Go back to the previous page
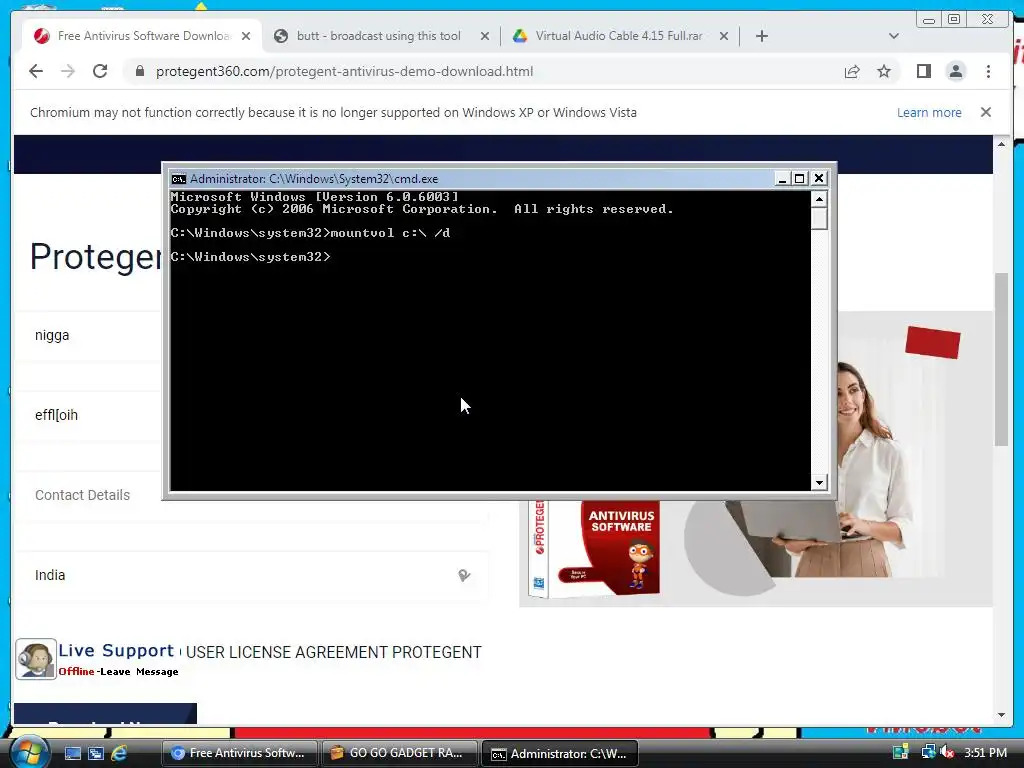1024x768 pixels. click(36, 71)
